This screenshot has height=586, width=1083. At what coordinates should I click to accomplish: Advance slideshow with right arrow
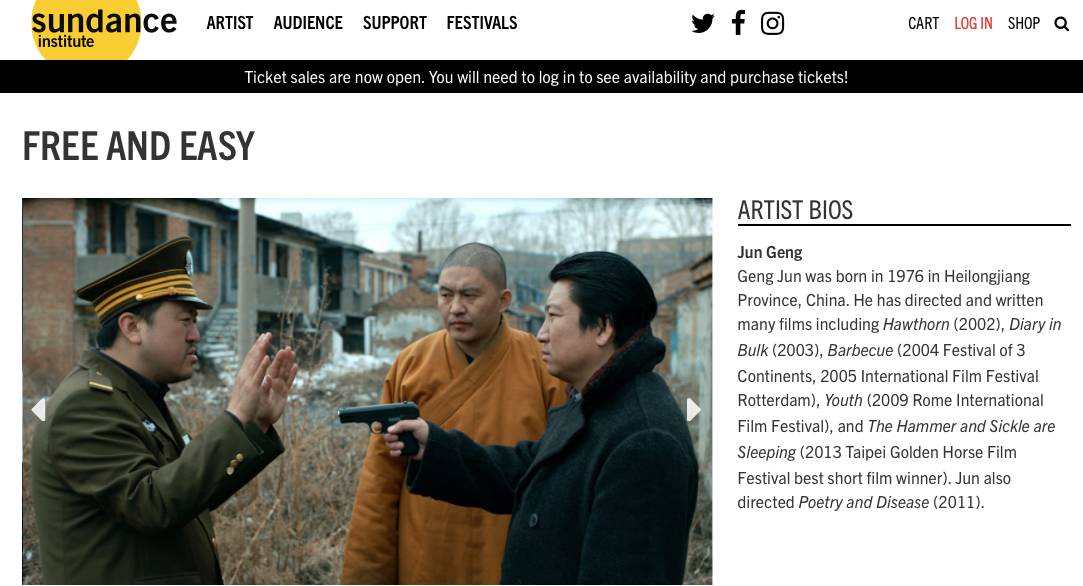pyautogui.click(x=693, y=410)
